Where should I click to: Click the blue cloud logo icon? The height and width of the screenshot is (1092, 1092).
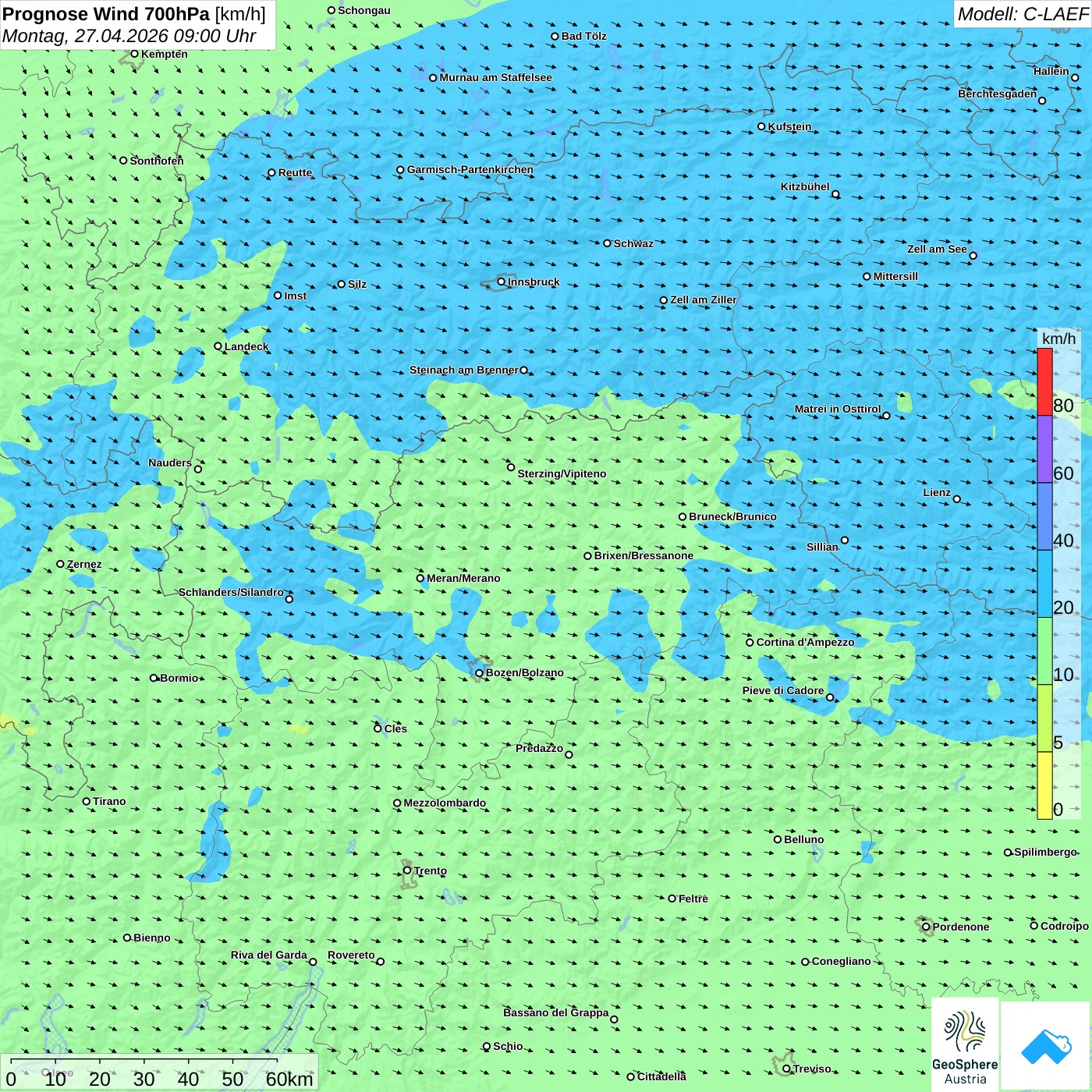1046,1047
